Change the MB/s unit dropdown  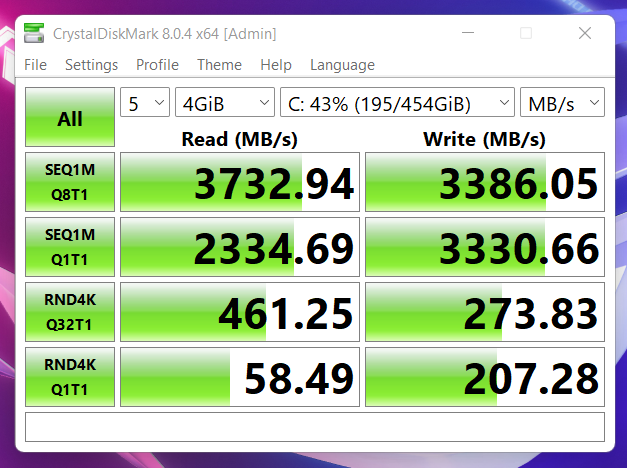pyautogui.click(x=562, y=102)
